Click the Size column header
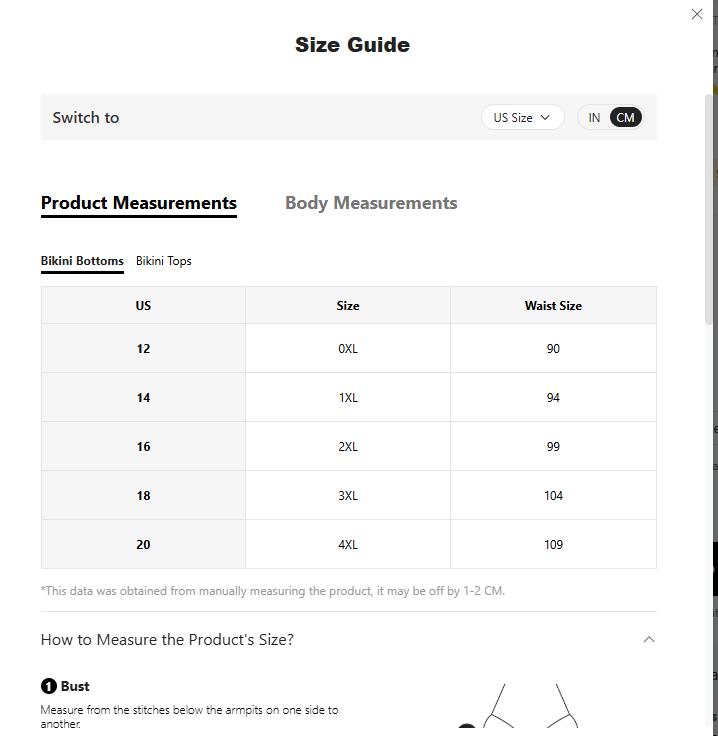 (x=348, y=306)
